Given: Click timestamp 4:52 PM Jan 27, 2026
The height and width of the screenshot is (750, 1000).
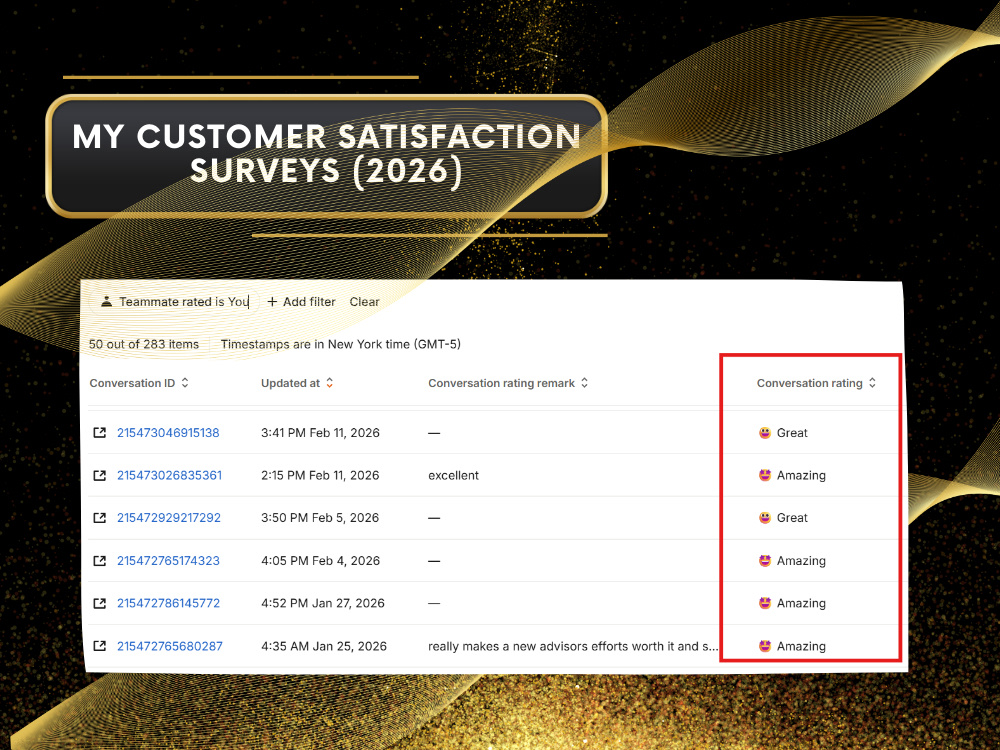Looking at the screenshot, I should (x=323, y=603).
